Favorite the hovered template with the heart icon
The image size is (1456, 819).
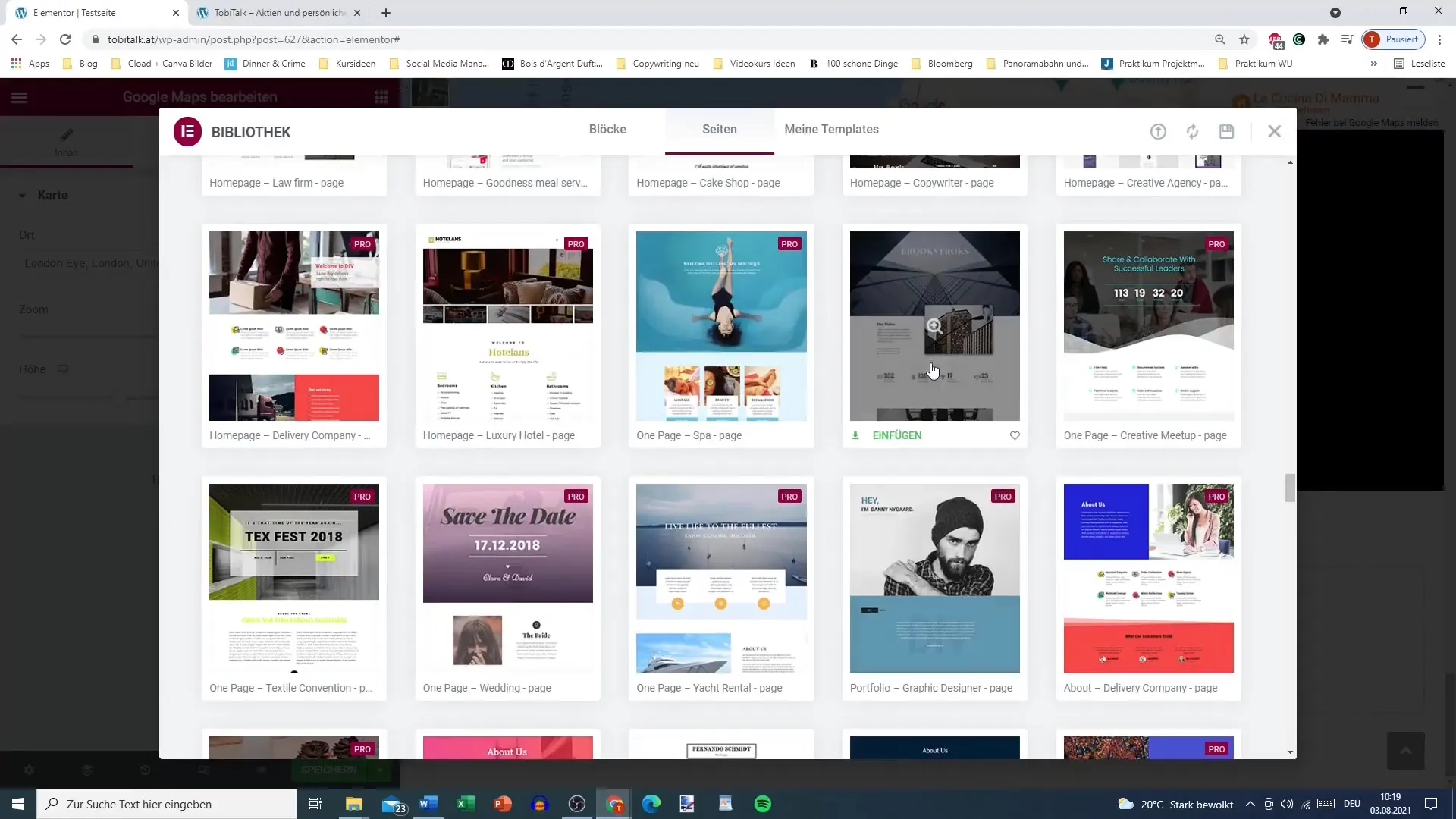[x=1015, y=435]
